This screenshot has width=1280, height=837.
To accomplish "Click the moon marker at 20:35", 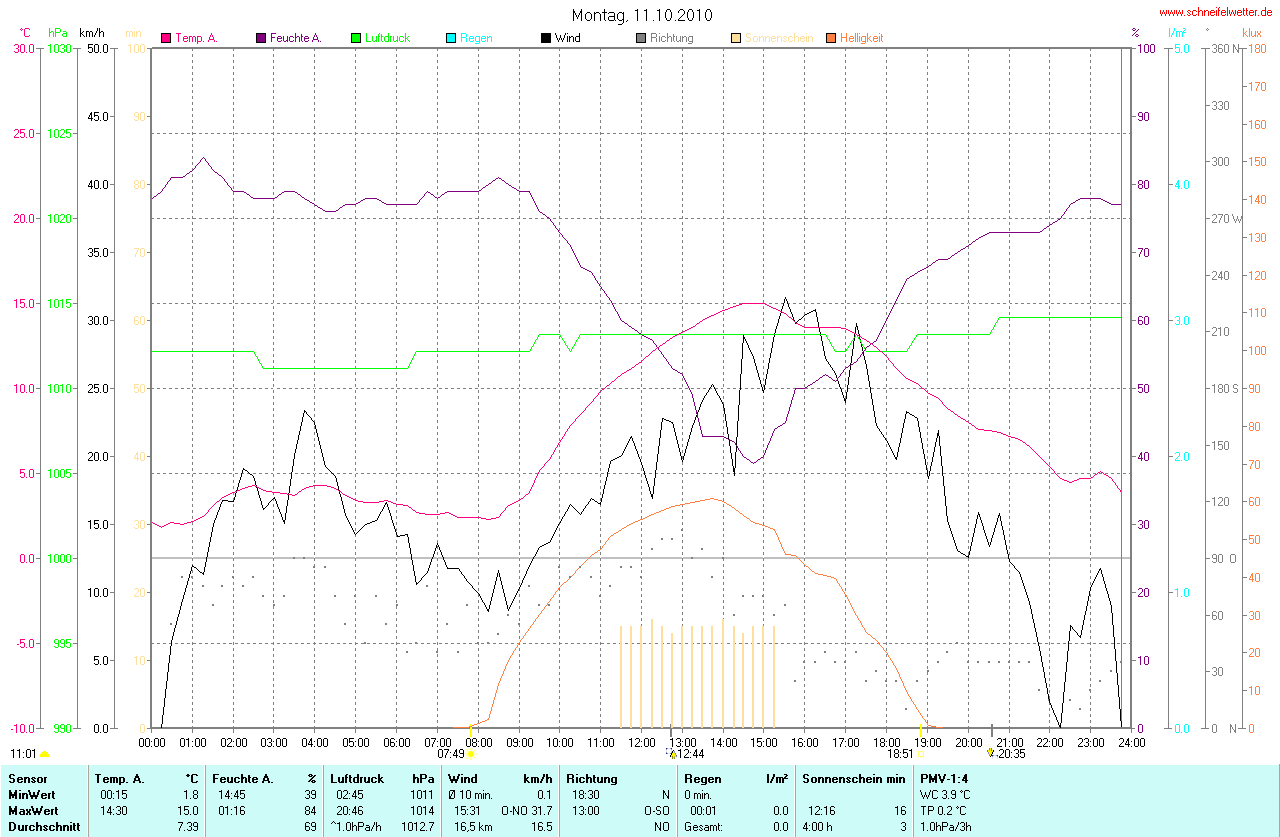I will pyautogui.click(x=991, y=752).
